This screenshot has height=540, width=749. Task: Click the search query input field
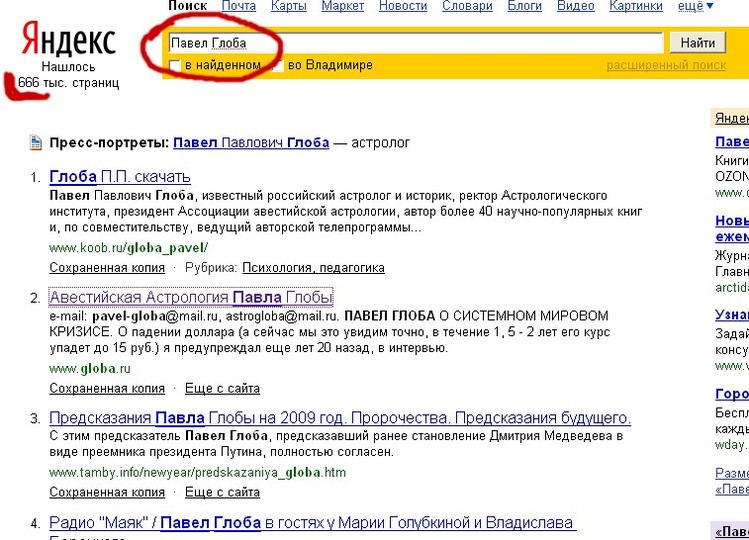click(416, 43)
